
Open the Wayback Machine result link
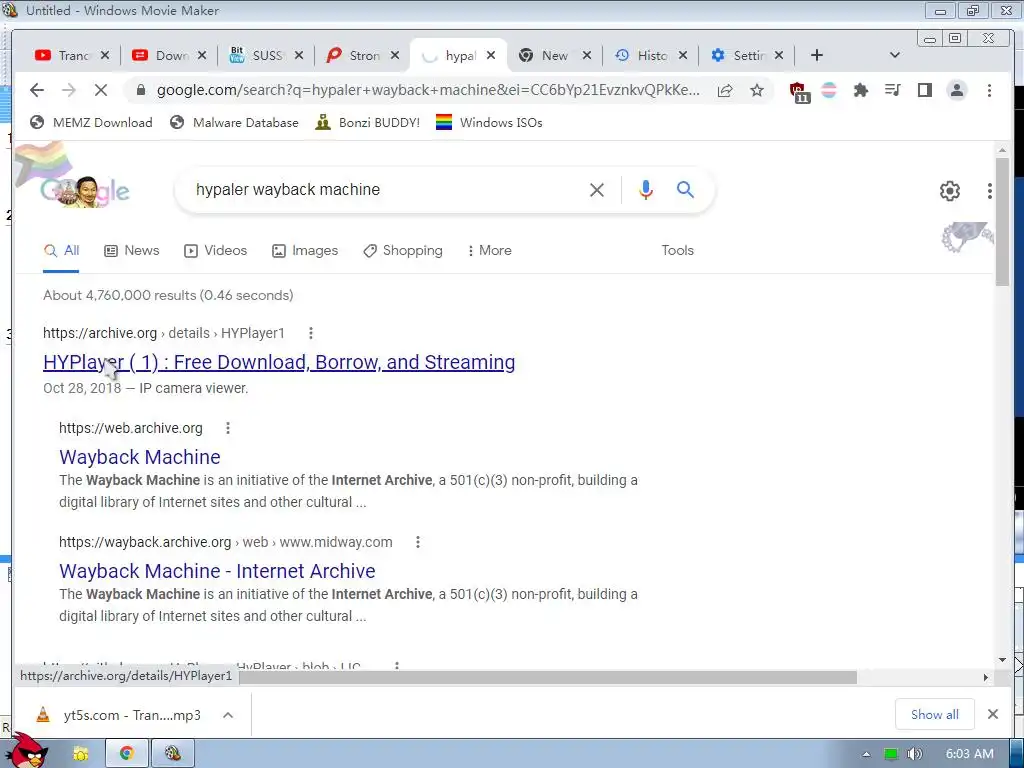[x=140, y=457]
